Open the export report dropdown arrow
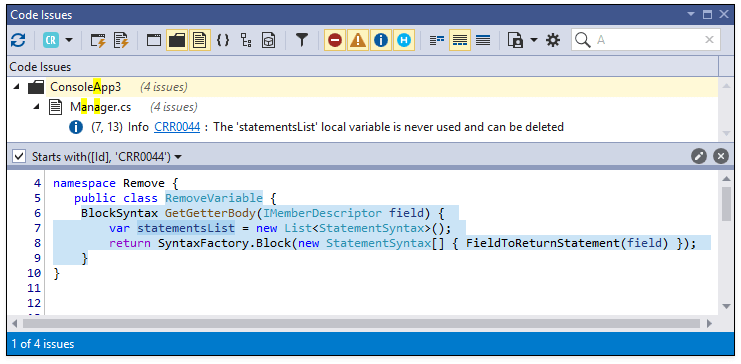This screenshot has height=364, width=741. pos(534,41)
